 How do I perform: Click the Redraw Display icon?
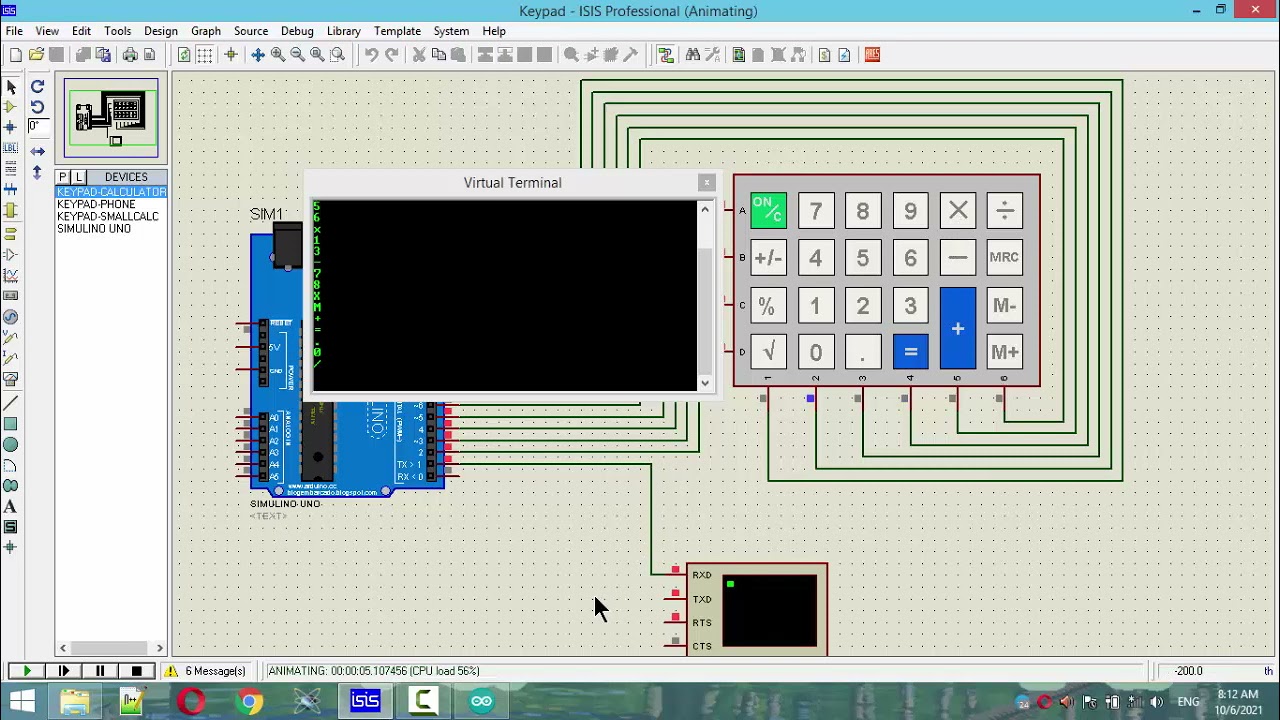click(184, 55)
